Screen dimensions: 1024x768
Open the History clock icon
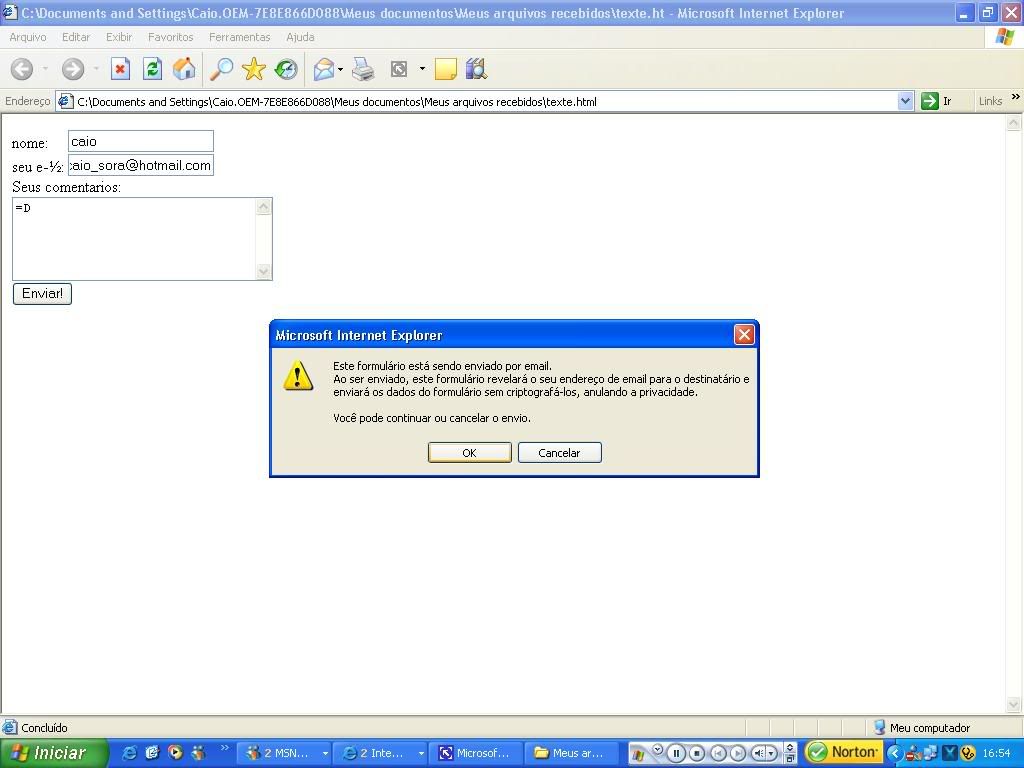click(285, 69)
